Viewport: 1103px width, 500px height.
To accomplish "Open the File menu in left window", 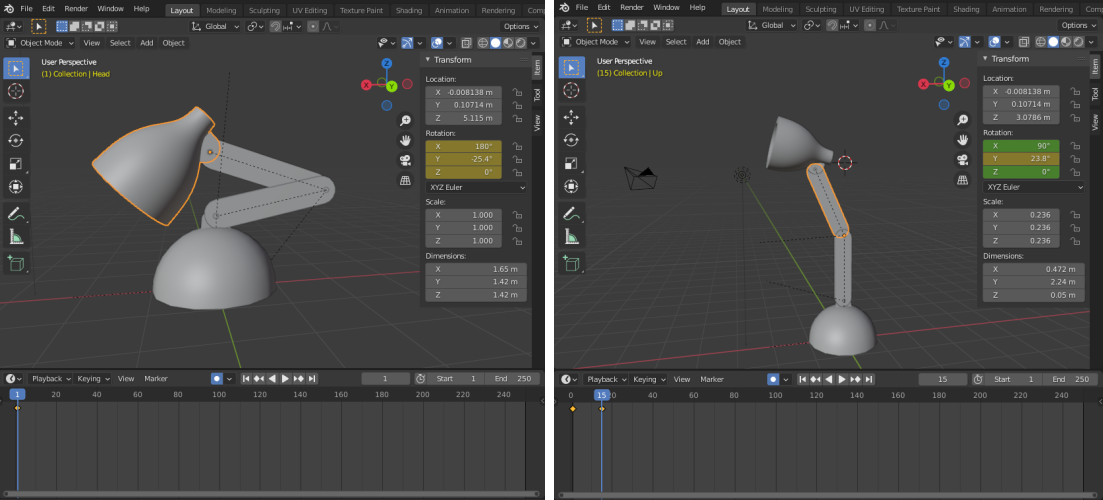I will [x=26, y=8].
